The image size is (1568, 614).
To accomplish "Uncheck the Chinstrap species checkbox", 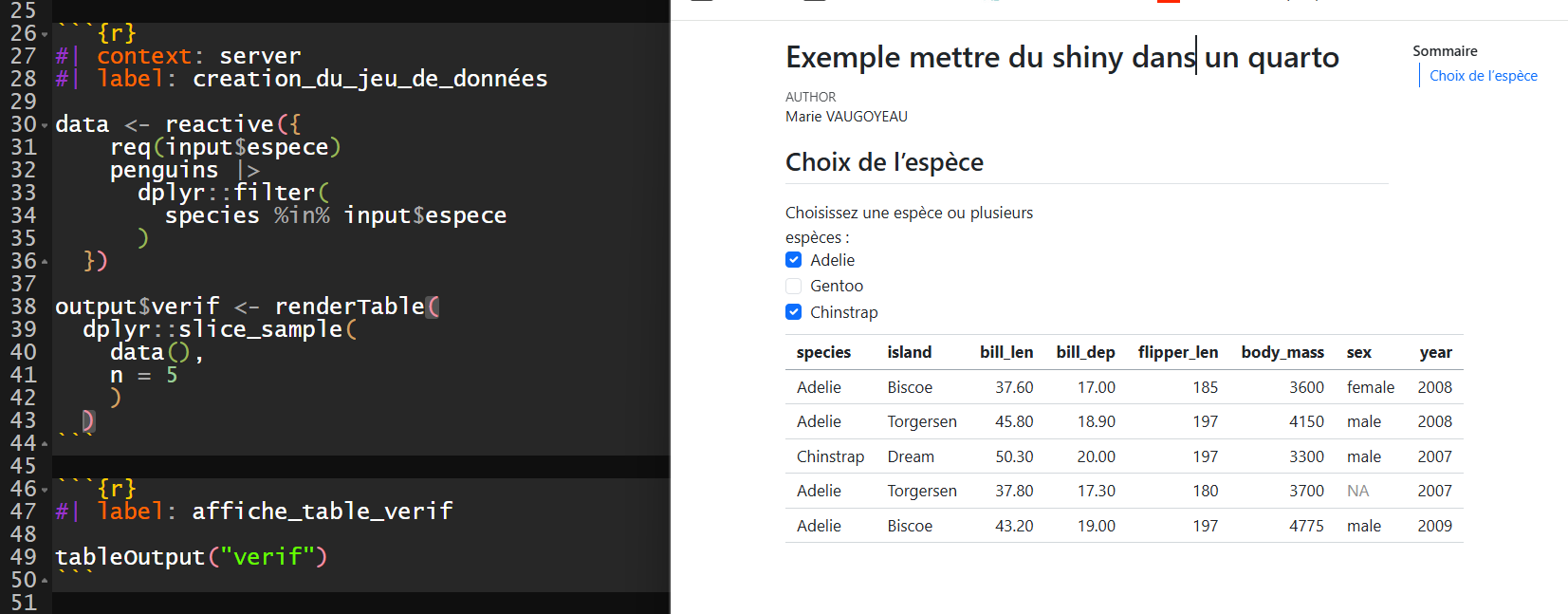I will [794, 312].
